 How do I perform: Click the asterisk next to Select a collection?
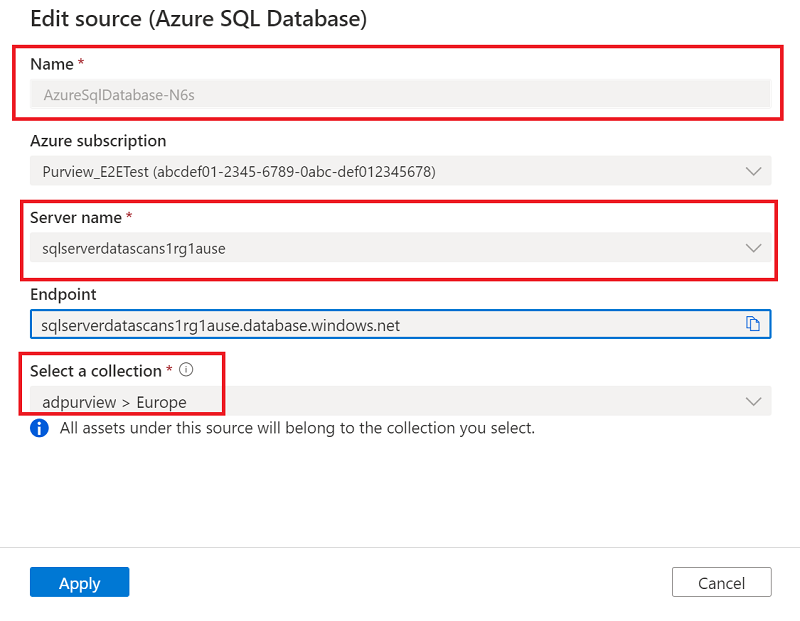(x=169, y=369)
